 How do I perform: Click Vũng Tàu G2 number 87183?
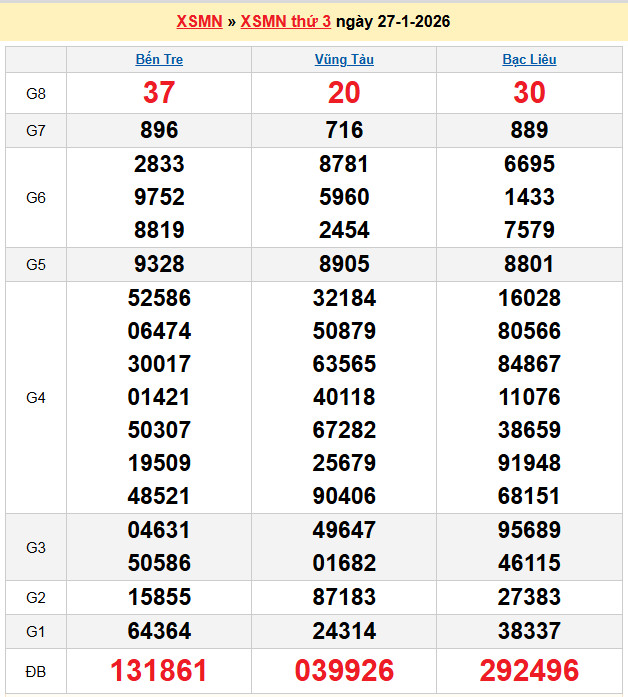point(344,597)
